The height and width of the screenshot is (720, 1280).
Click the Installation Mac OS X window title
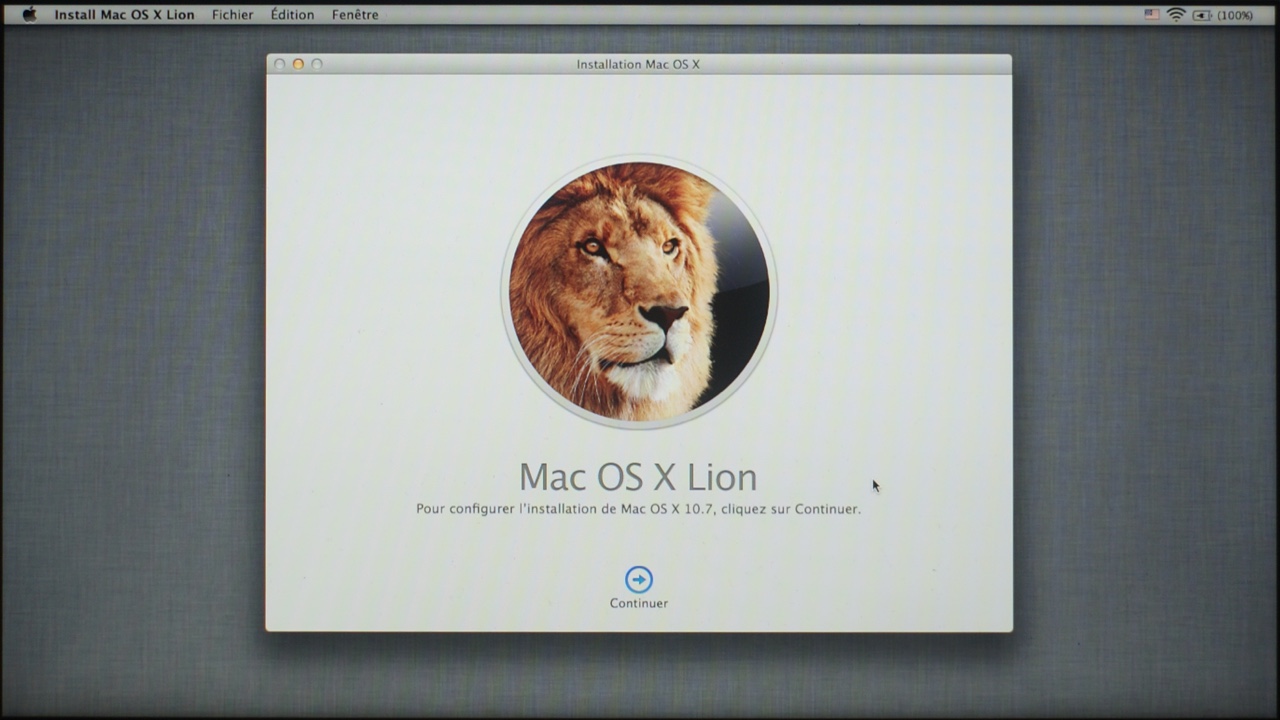pos(638,64)
